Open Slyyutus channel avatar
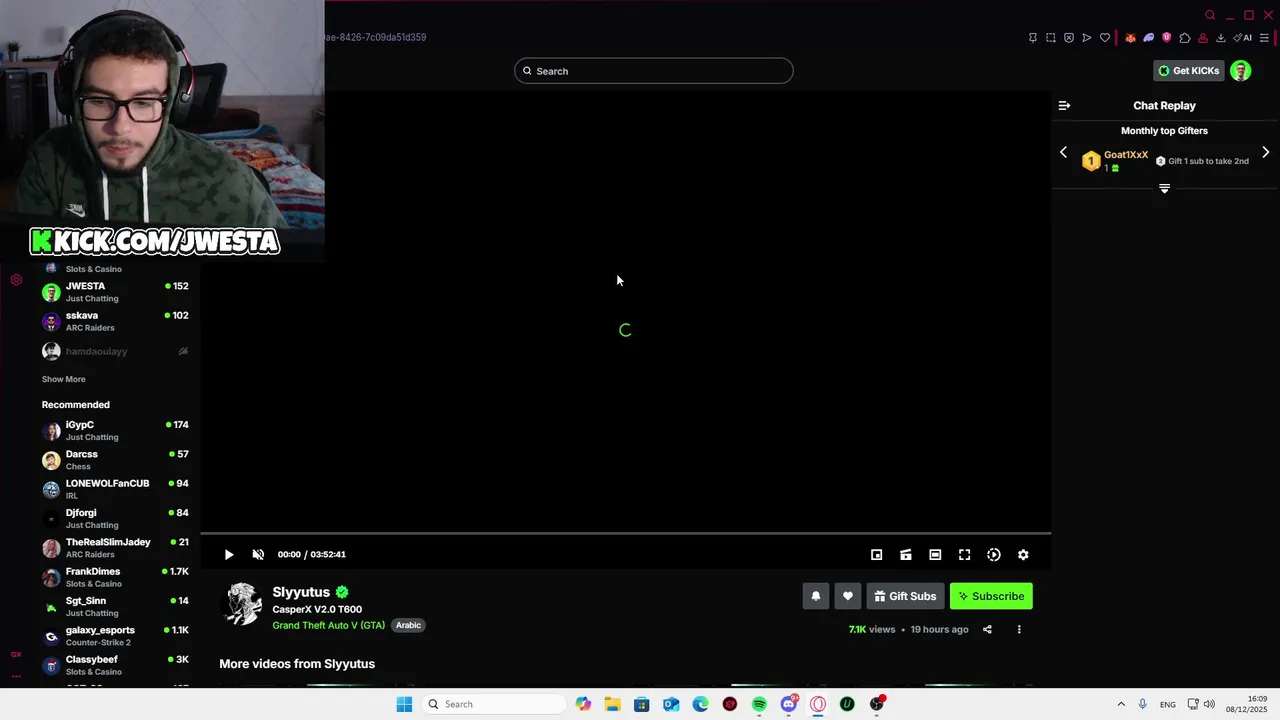The height and width of the screenshot is (720, 1280). tap(242, 605)
